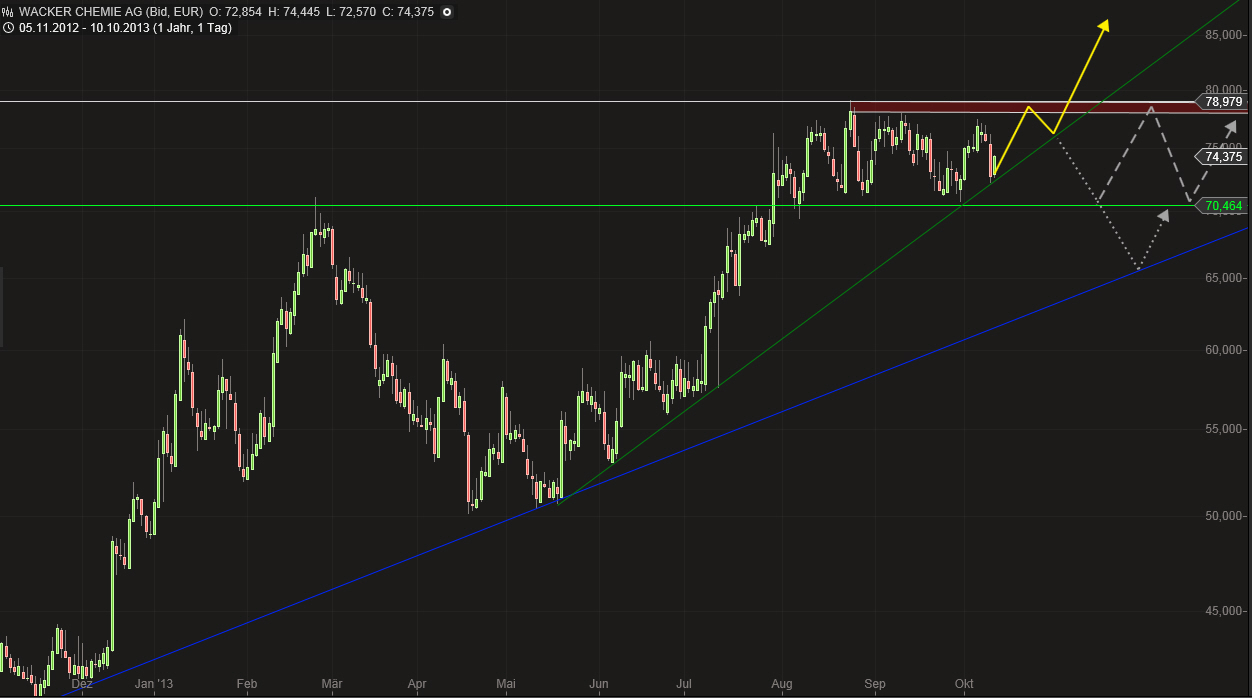The image size is (1252, 698).
Task: Select the WACKER CHEMIE AG (Bid, EUR) title
Action: click(x=111, y=12)
